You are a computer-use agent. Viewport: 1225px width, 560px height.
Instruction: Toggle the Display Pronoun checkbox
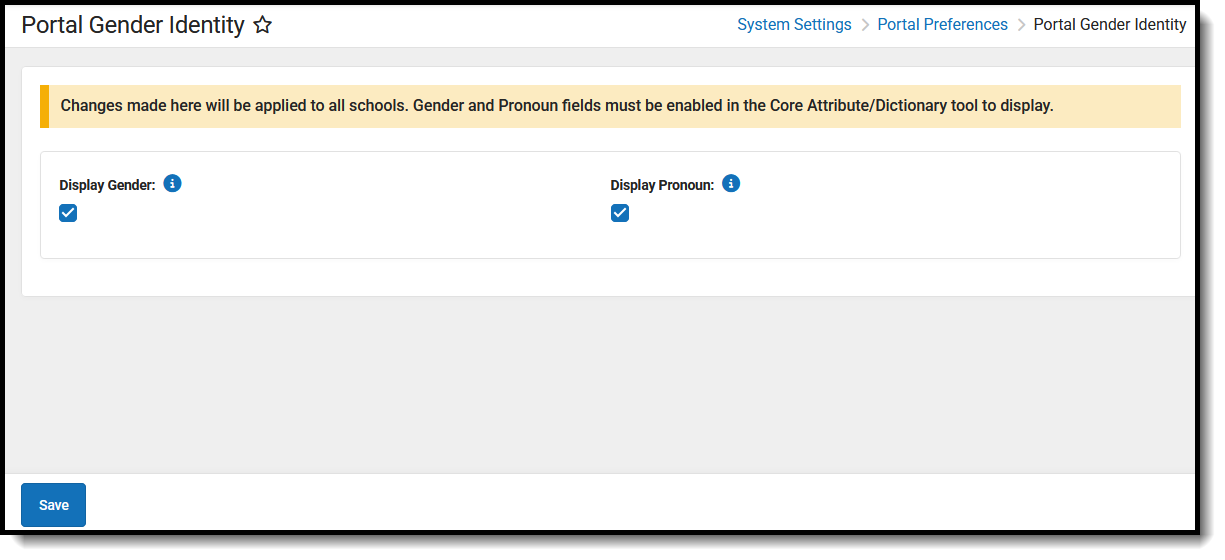[x=620, y=213]
